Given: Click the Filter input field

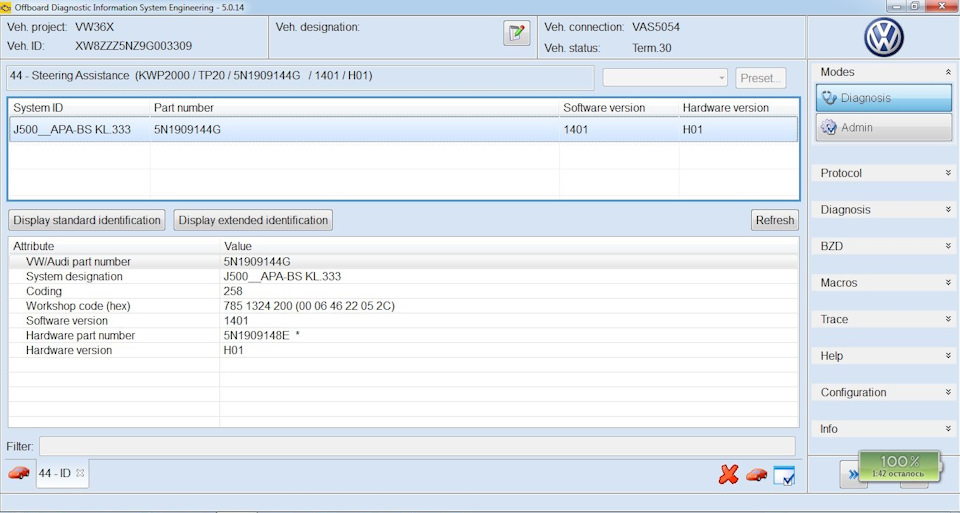Looking at the screenshot, I should click(417, 446).
